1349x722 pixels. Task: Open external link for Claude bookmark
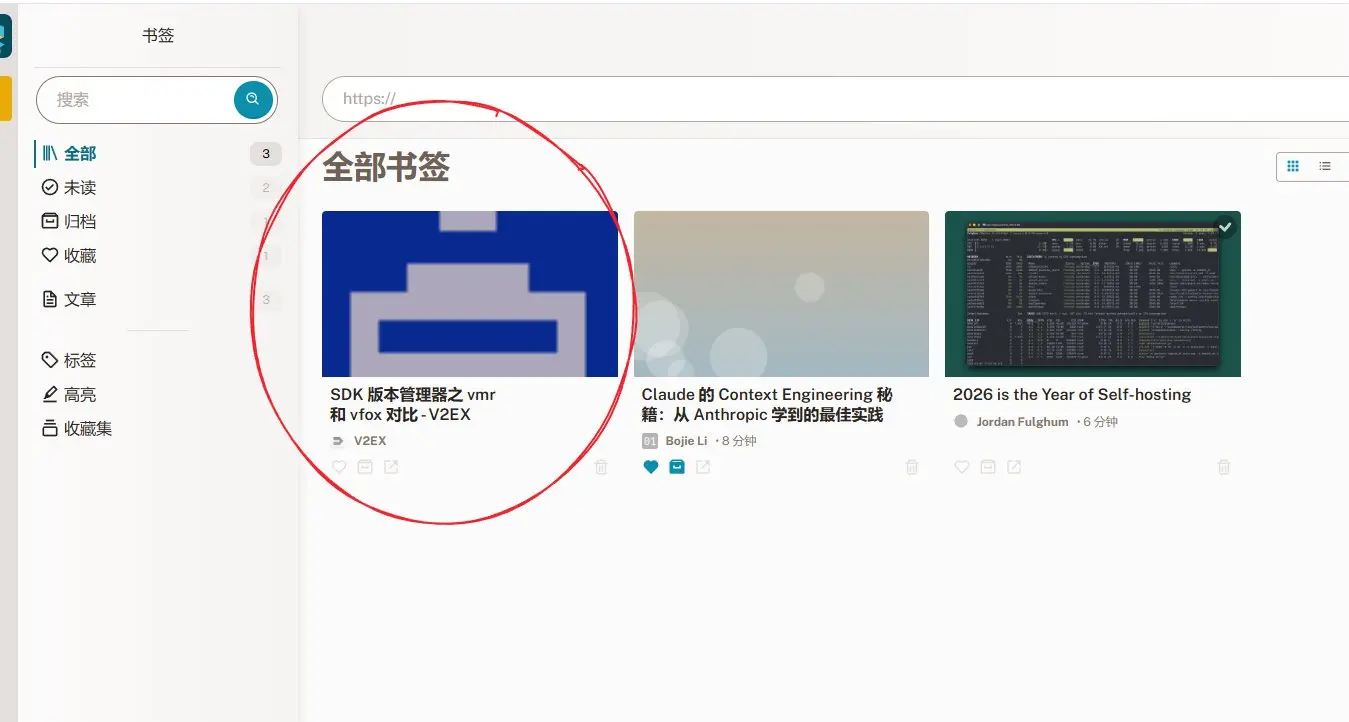[x=703, y=467]
